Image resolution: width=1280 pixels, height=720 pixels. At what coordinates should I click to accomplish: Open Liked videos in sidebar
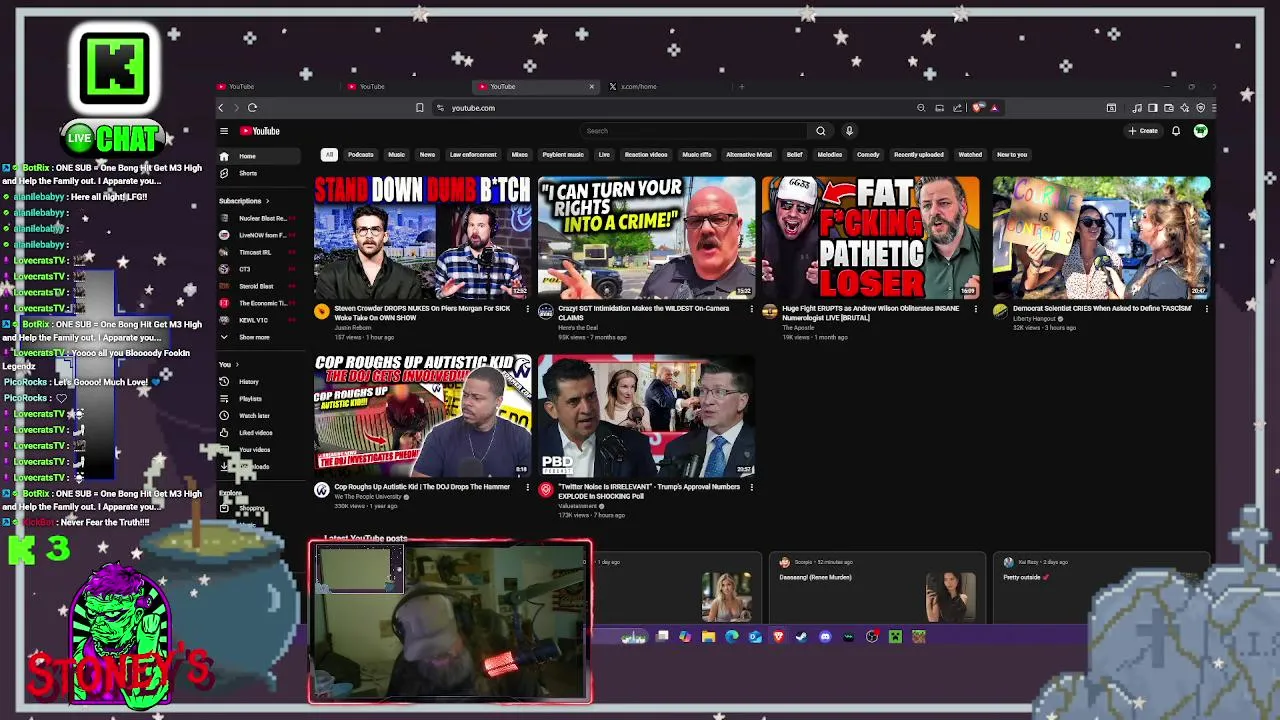[x=258, y=433]
